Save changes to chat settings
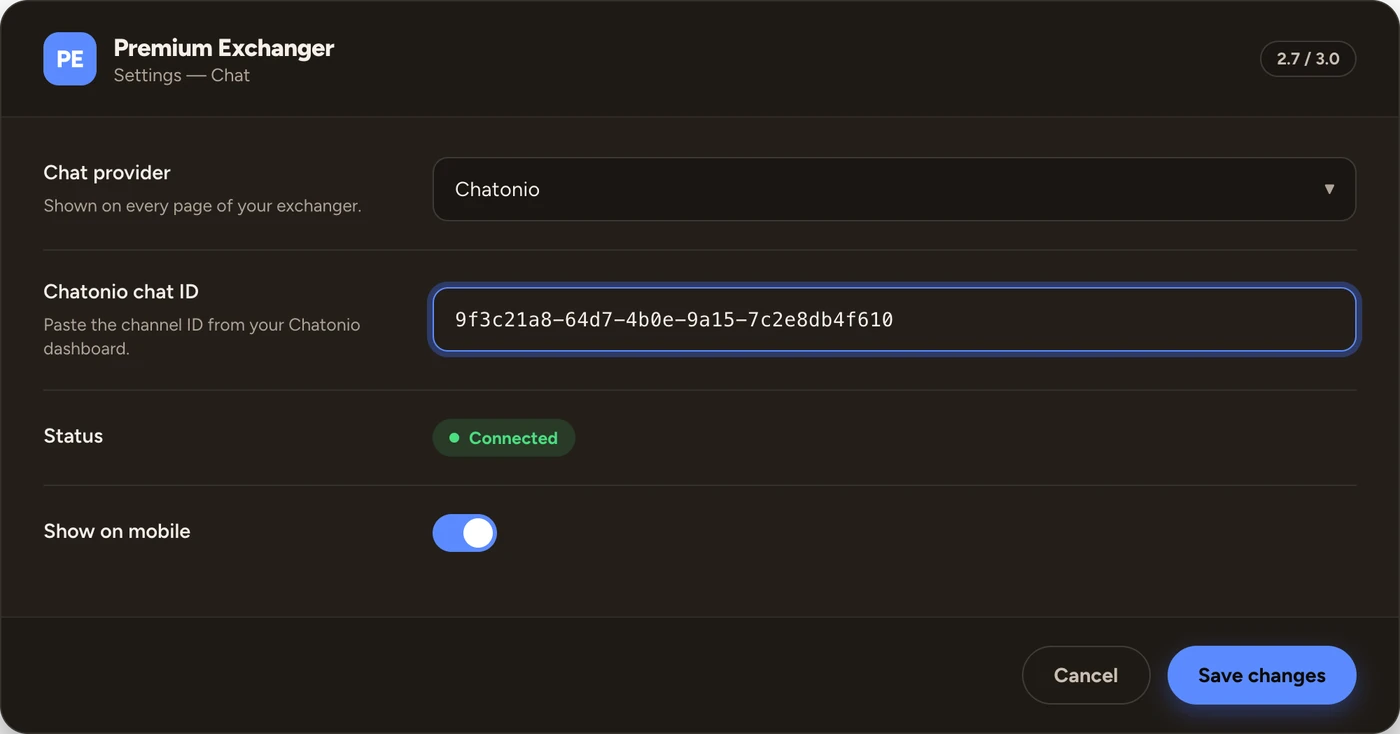This screenshot has height=734, width=1400. point(1262,675)
